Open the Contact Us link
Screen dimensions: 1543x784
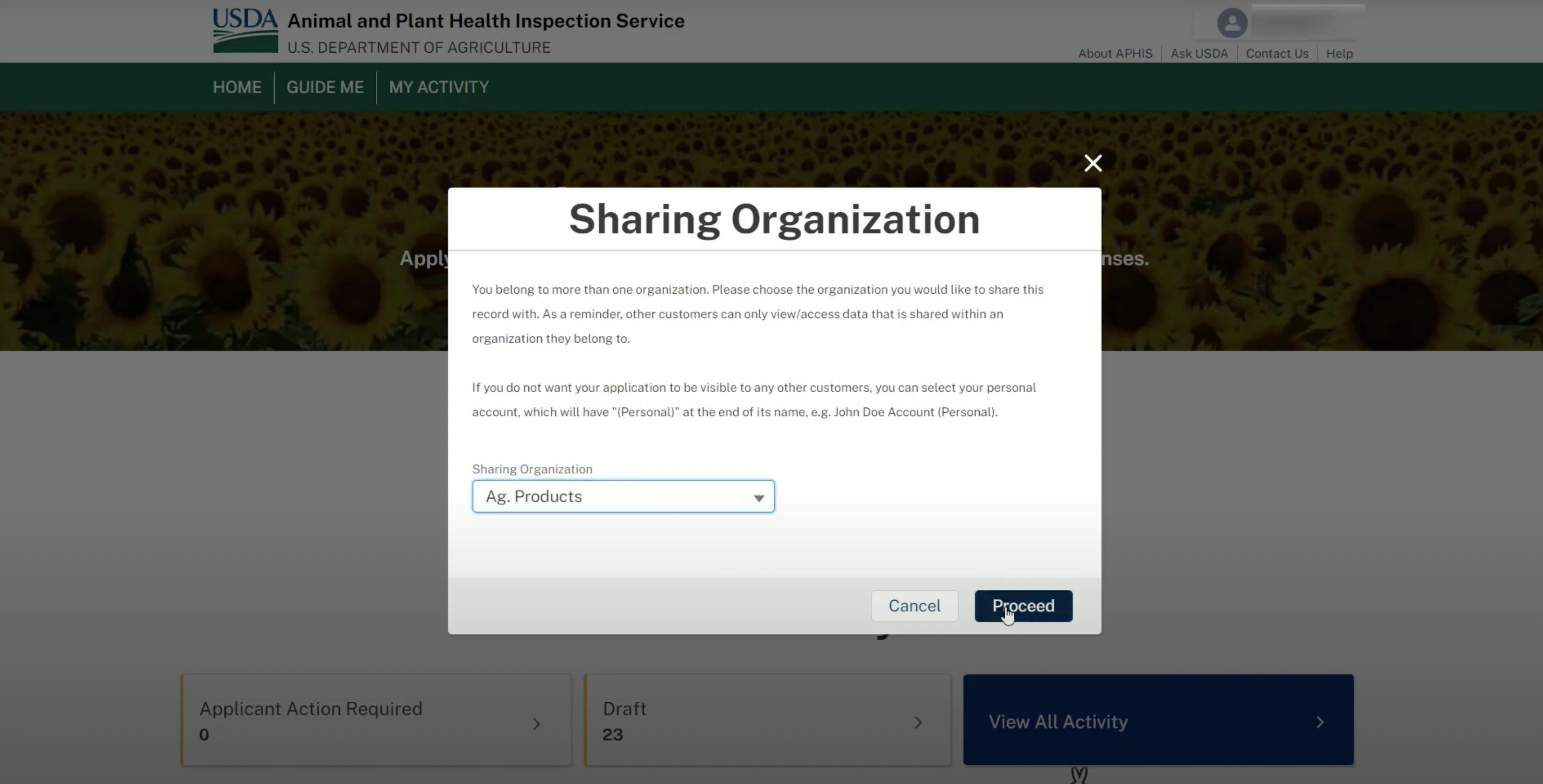click(x=1276, y=54)
